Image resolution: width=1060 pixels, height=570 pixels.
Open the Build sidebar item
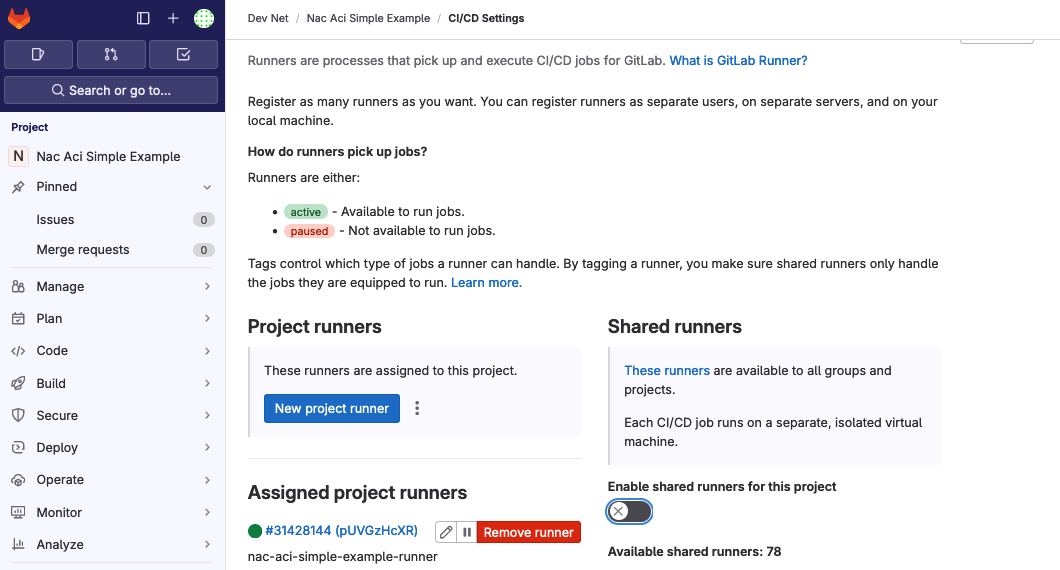[x=111, y=383]
